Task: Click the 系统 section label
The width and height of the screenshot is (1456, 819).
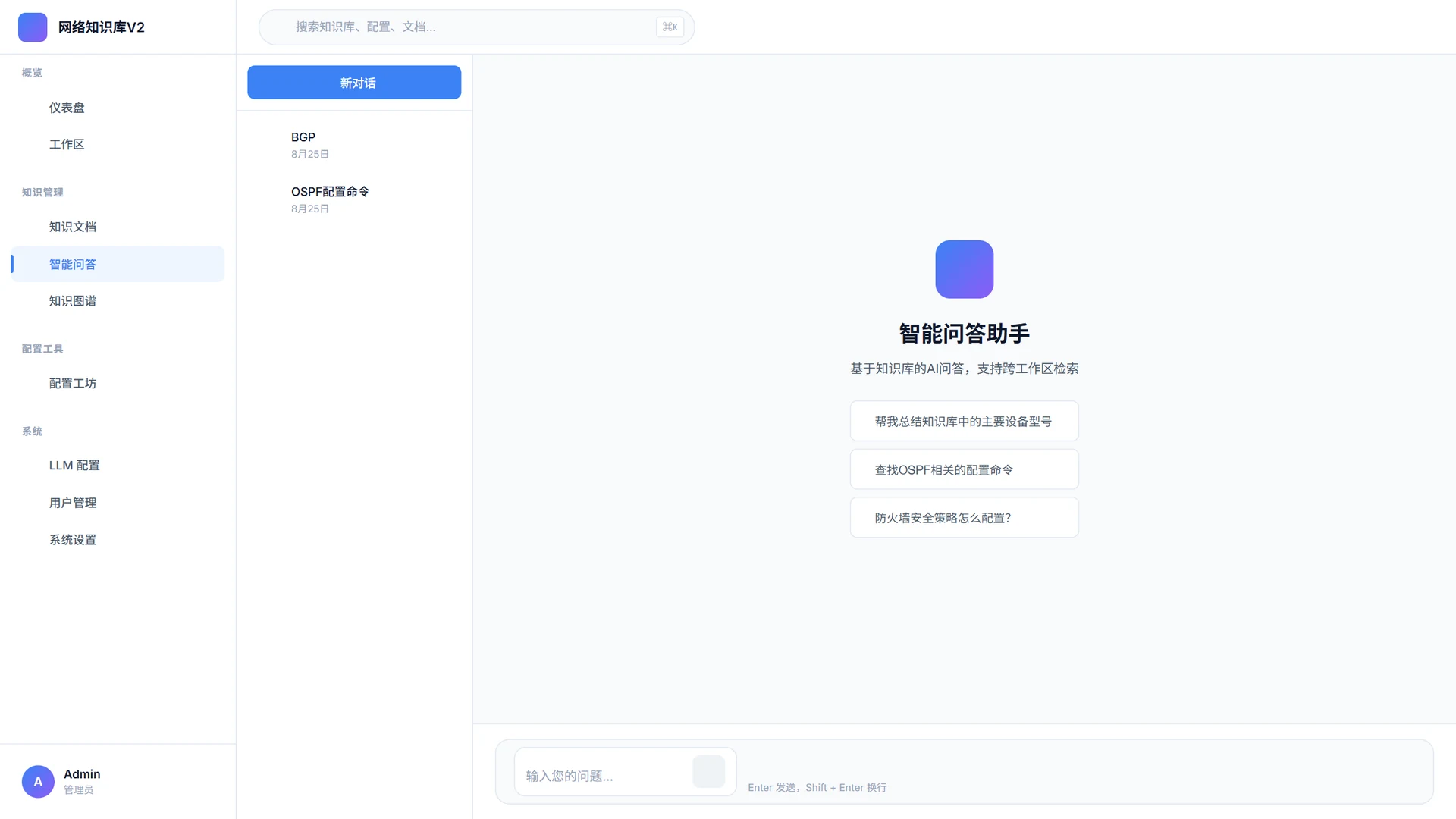Action: [x=32, y=431]
